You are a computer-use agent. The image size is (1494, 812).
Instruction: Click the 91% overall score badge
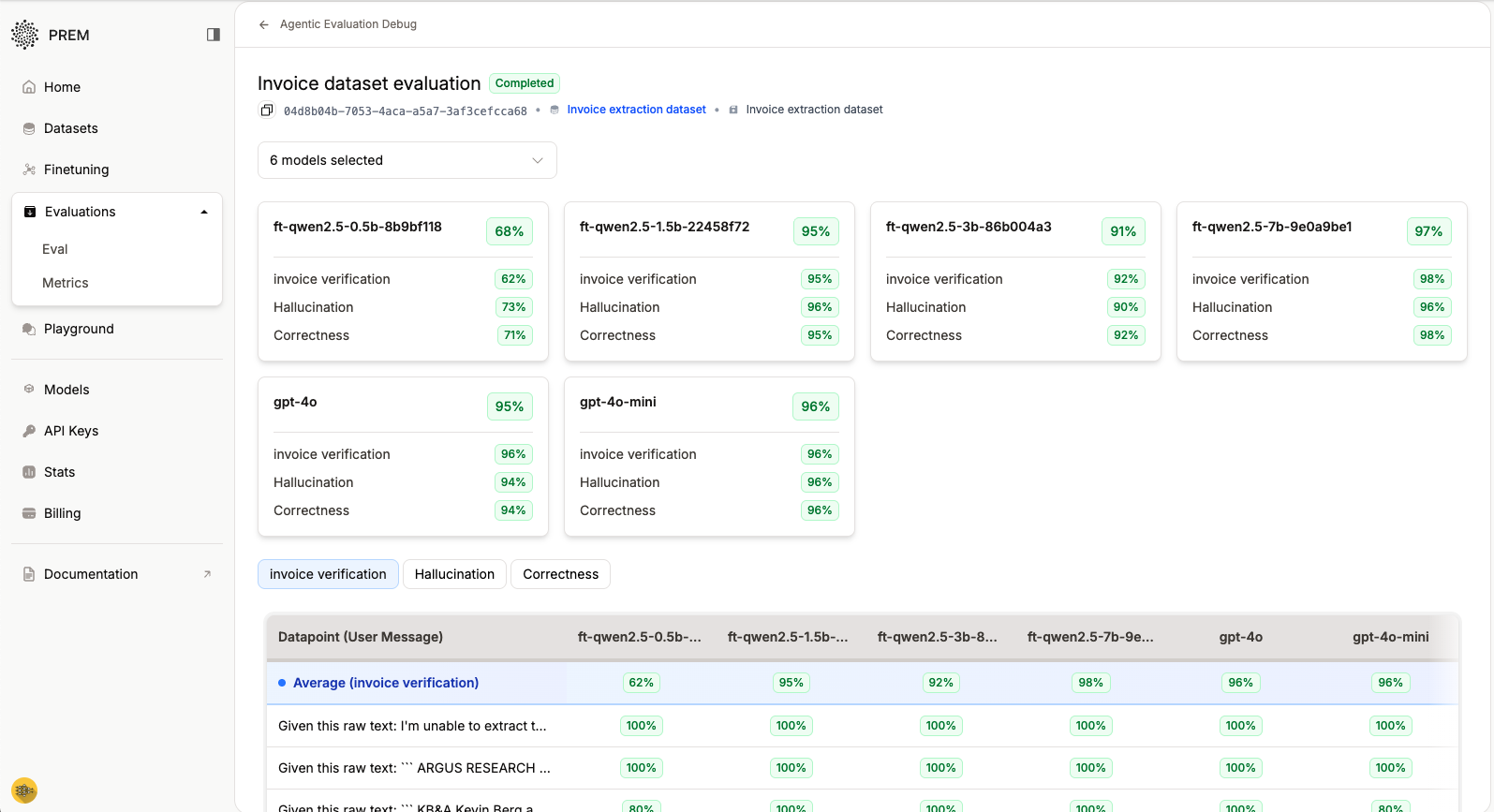click(x=1123, y=231)
